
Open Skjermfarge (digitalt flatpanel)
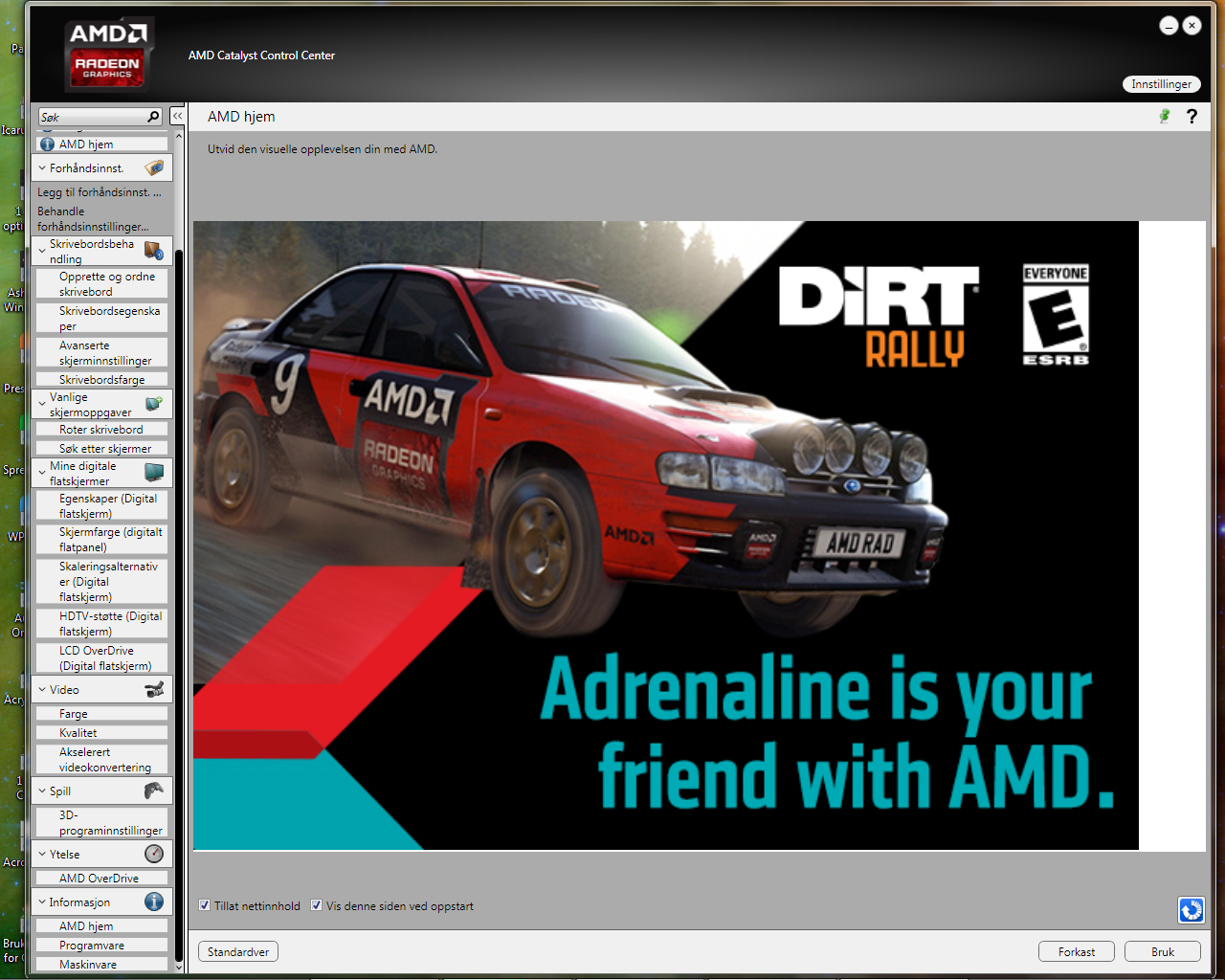pyautogui.click(x=101, y=539)
